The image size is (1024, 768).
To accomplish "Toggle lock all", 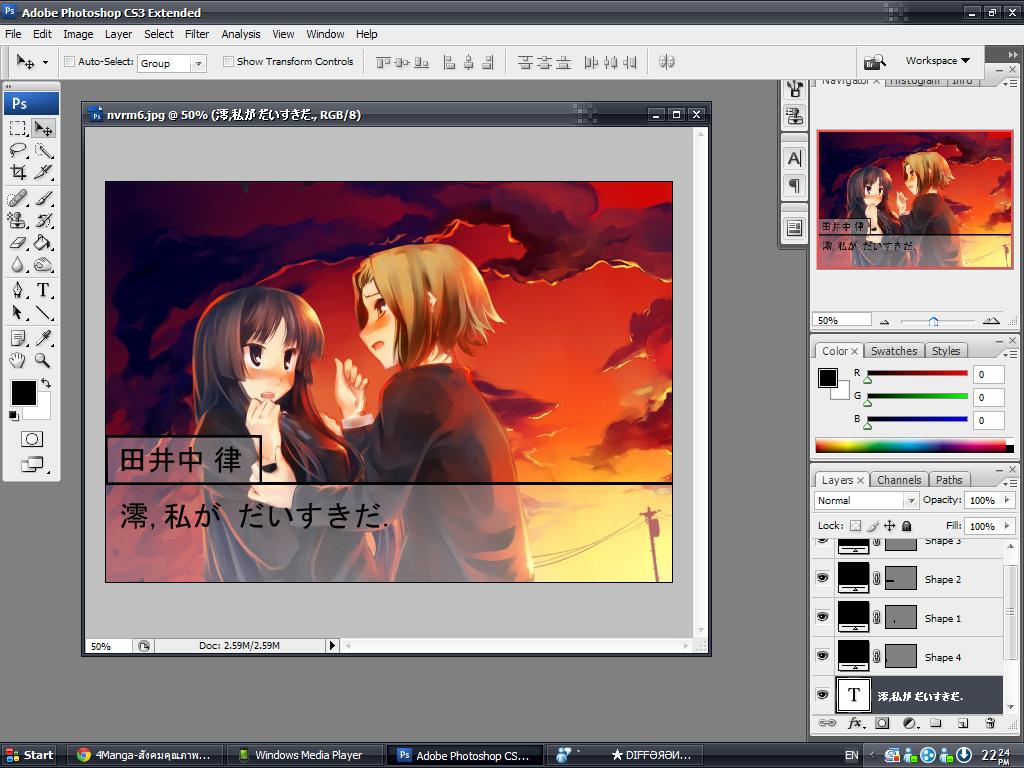I will point(906,526).
